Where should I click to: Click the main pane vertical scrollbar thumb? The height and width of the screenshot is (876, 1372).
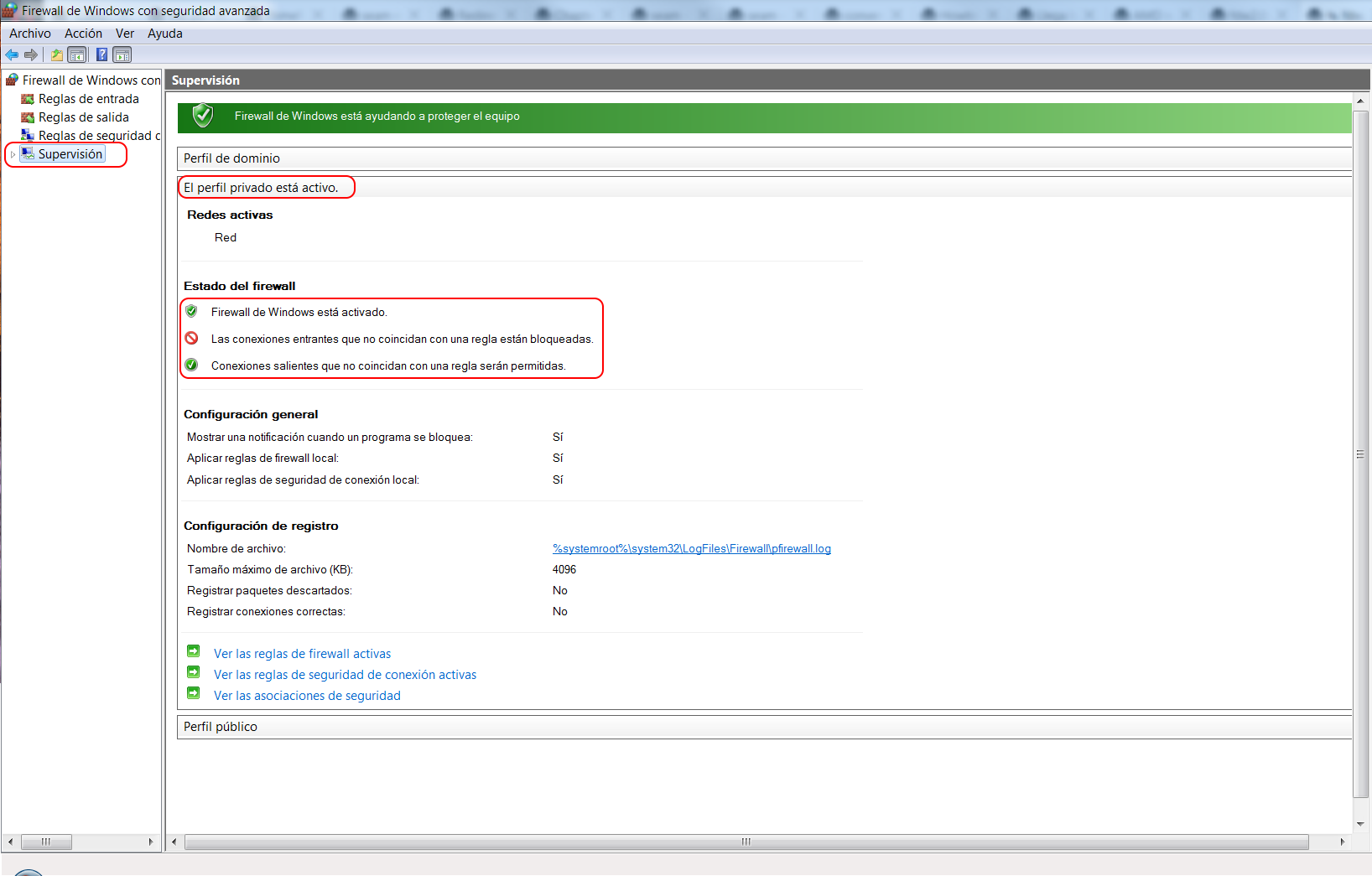(x=1360, y=454)
